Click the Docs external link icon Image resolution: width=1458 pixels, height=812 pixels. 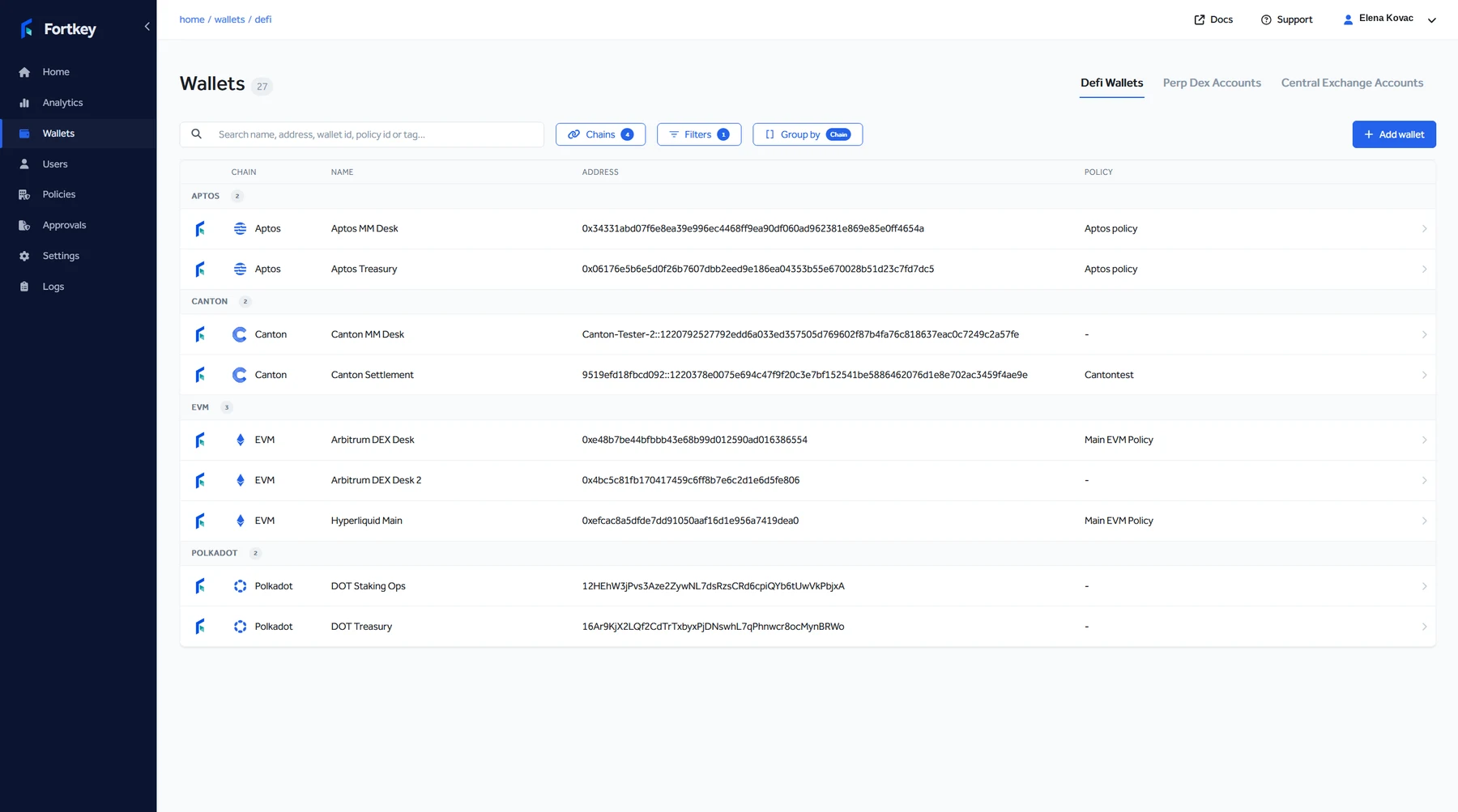tap(1200, 19)
